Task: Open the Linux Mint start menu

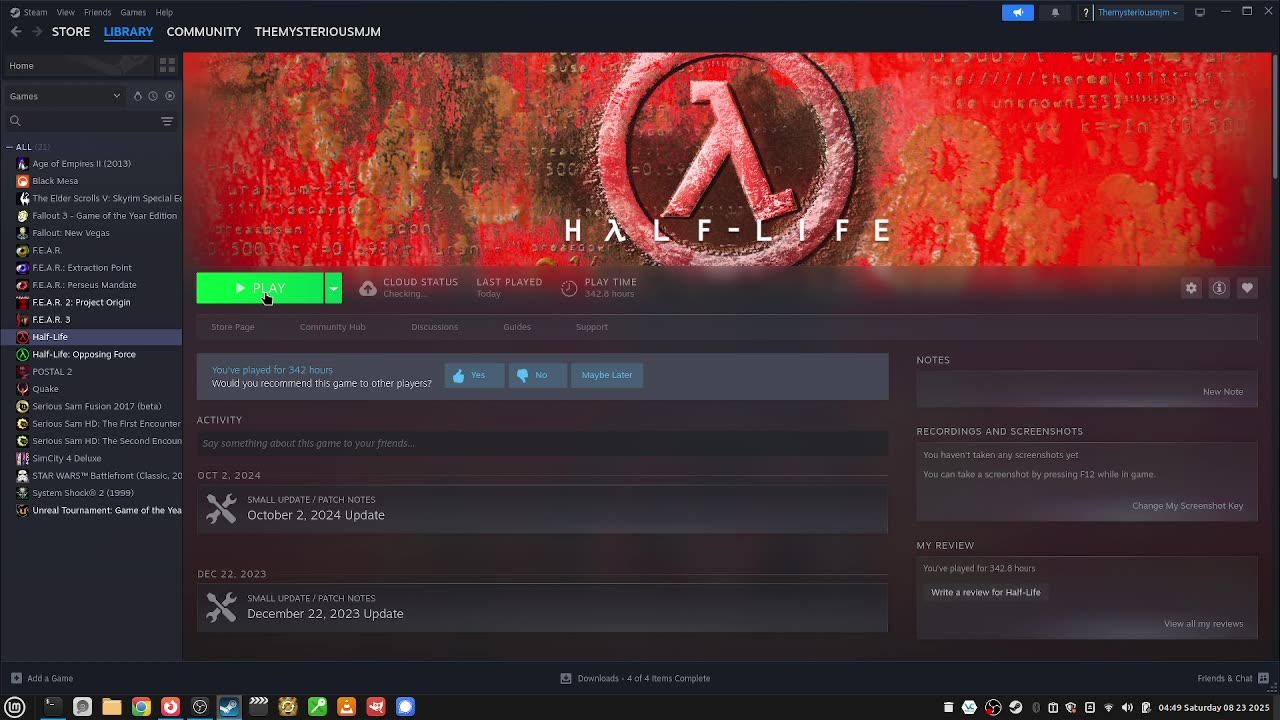Action: (x=15, y=707)
